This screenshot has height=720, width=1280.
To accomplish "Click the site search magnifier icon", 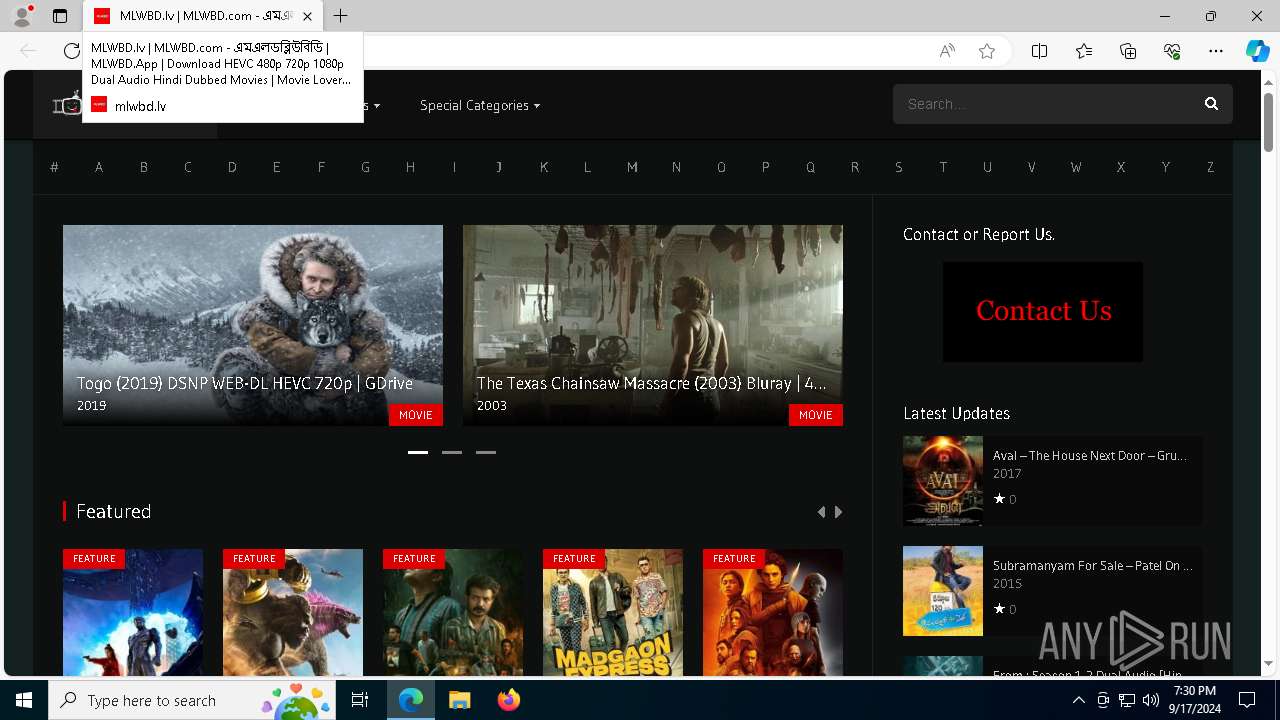I will 1211,104.
